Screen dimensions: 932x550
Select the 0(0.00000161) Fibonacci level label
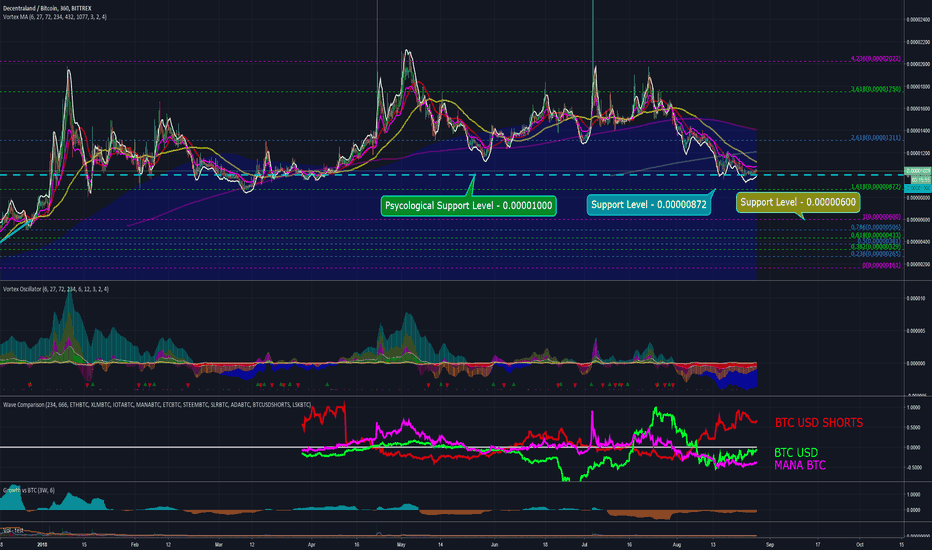click(881, 265)
